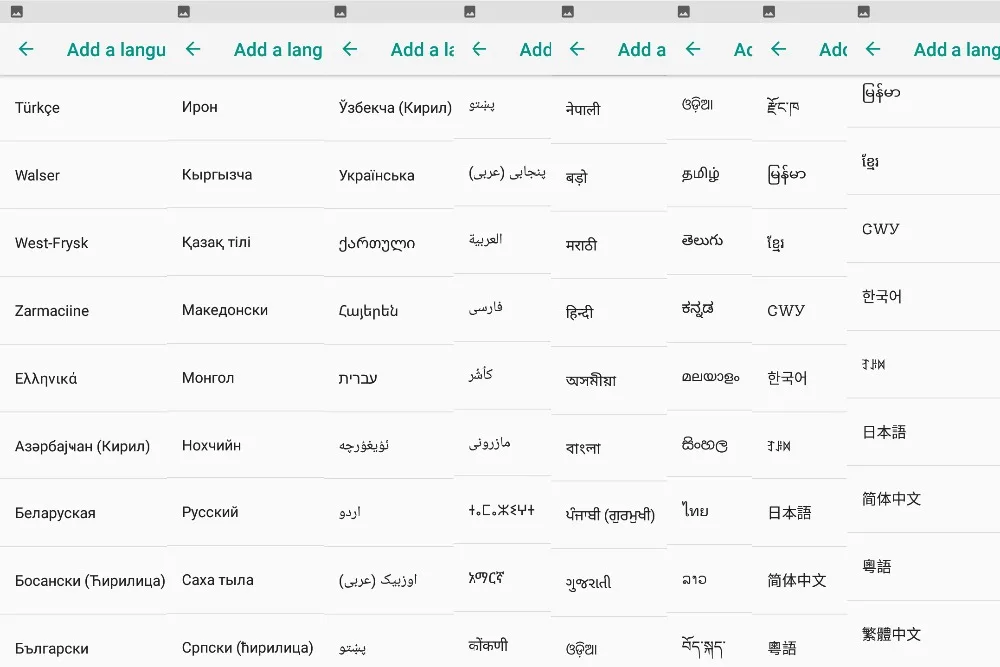Tap back arrow in the Türkçe list panel

(x=26, y=49)
